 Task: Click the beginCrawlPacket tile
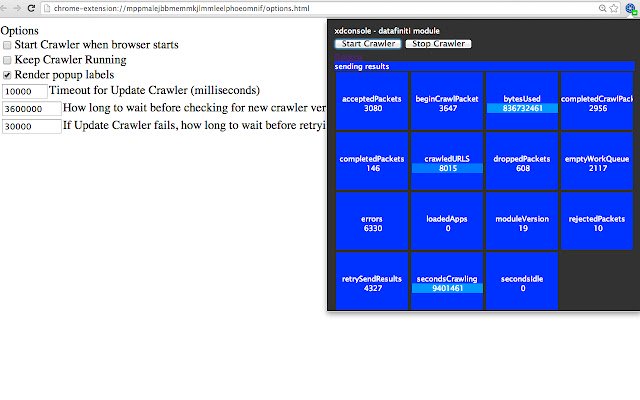447,101
